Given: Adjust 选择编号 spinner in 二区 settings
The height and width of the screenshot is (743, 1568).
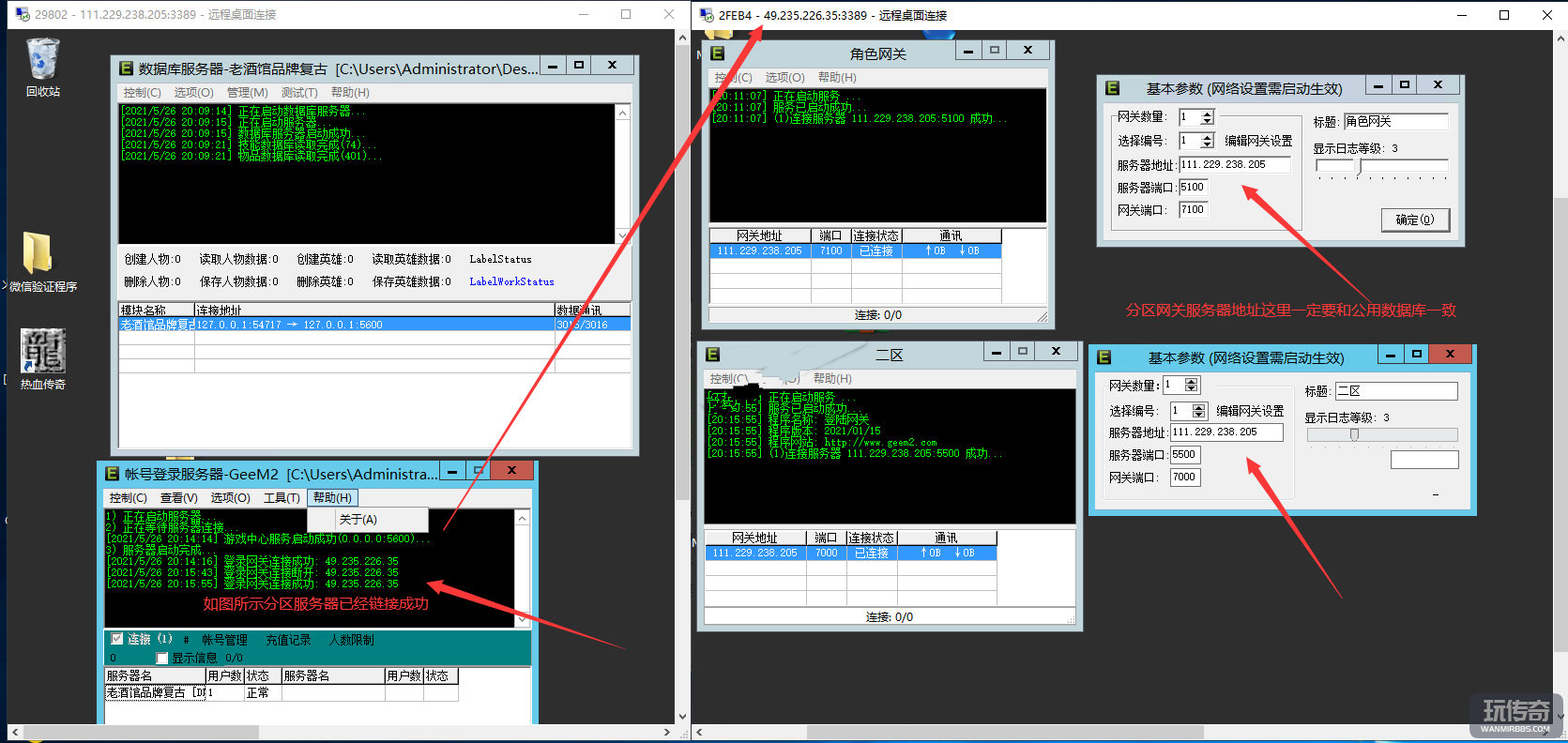Looking at the screenshot, I should (1199, 411).
